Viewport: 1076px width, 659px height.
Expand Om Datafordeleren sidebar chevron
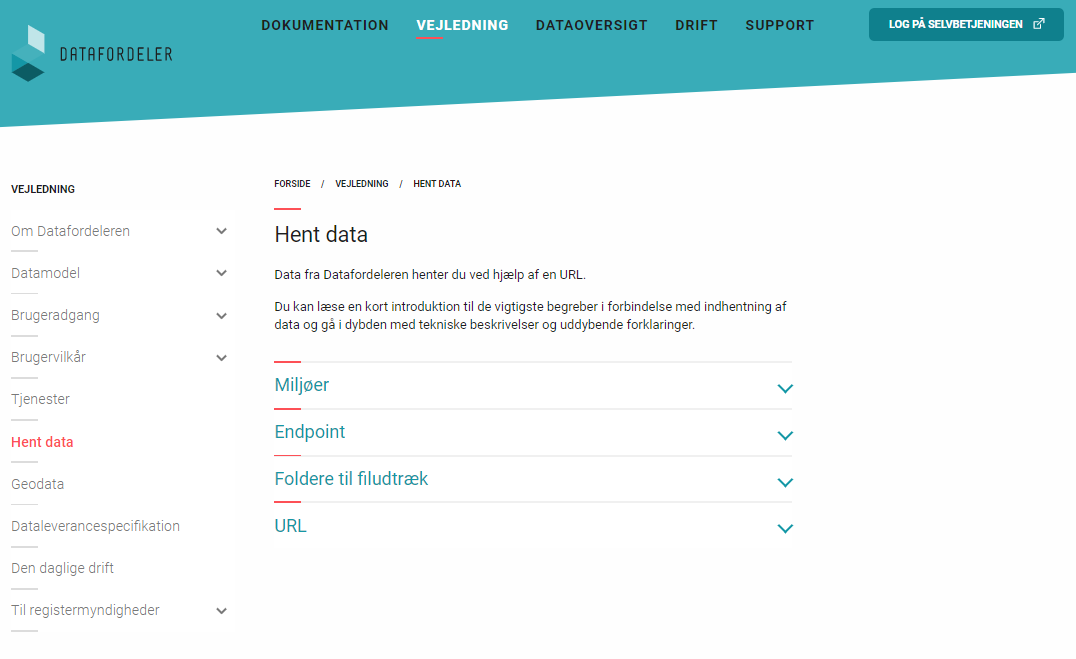pos(221,231)
